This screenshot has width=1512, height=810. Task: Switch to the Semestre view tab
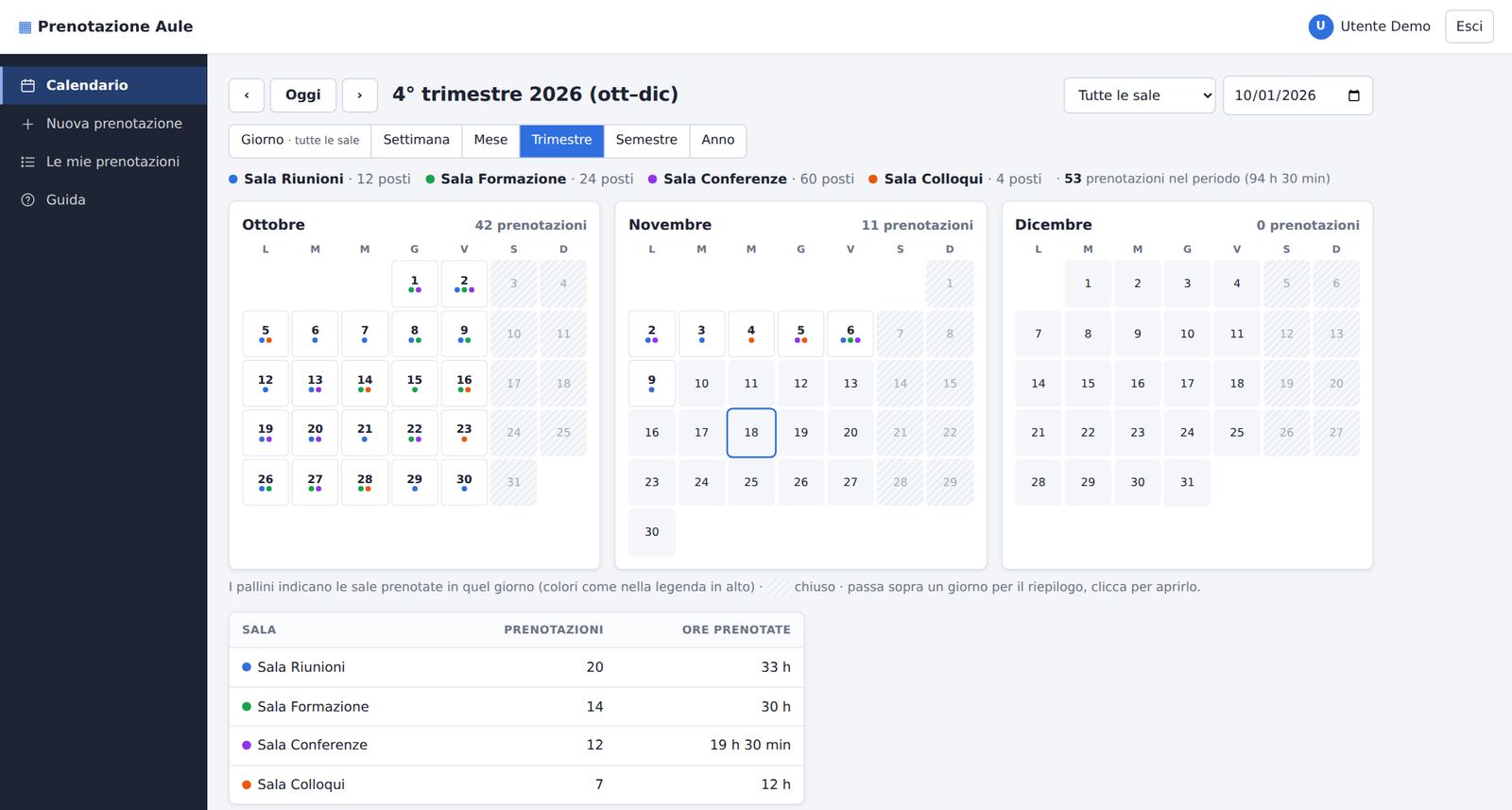tap(646, 140)
